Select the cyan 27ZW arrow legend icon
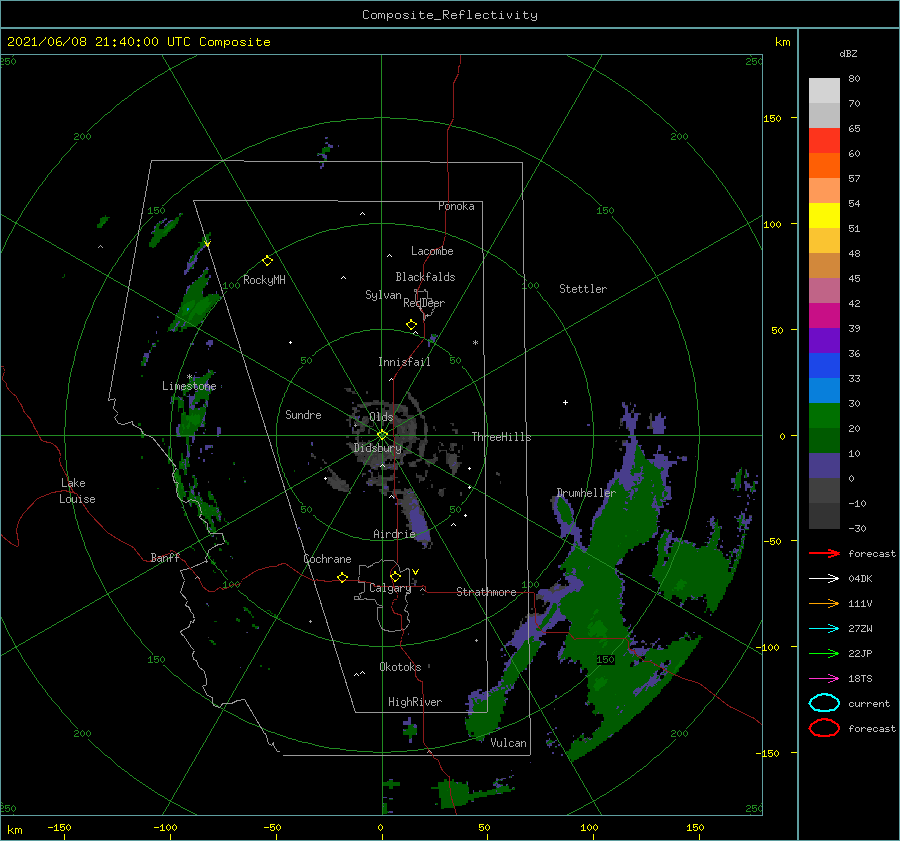The height and width of the screenshot is (841, 900). pos(824,629)
